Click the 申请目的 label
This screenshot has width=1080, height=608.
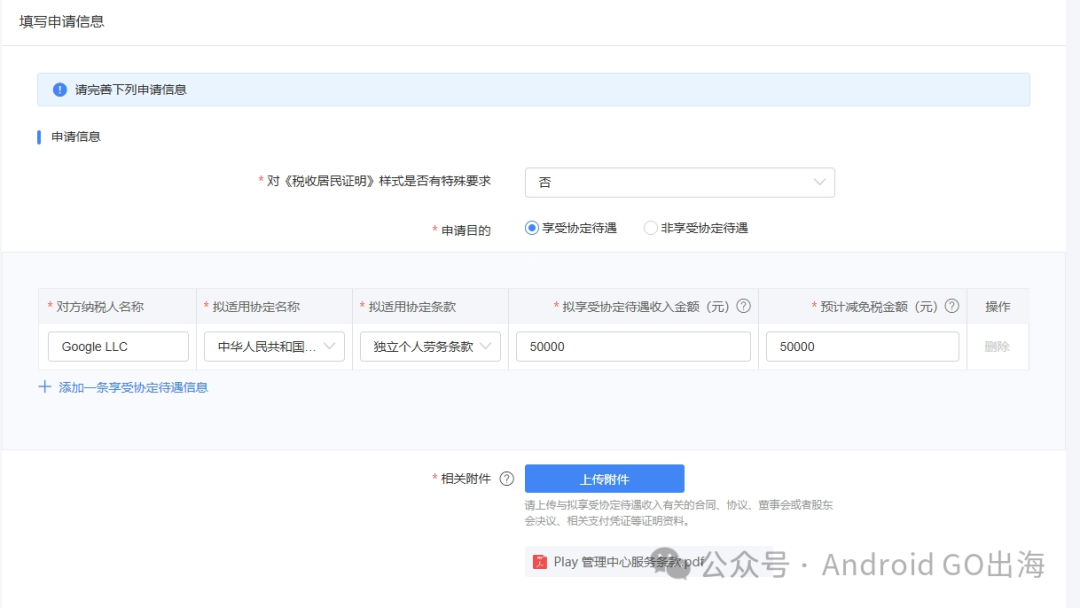(466, 230)
